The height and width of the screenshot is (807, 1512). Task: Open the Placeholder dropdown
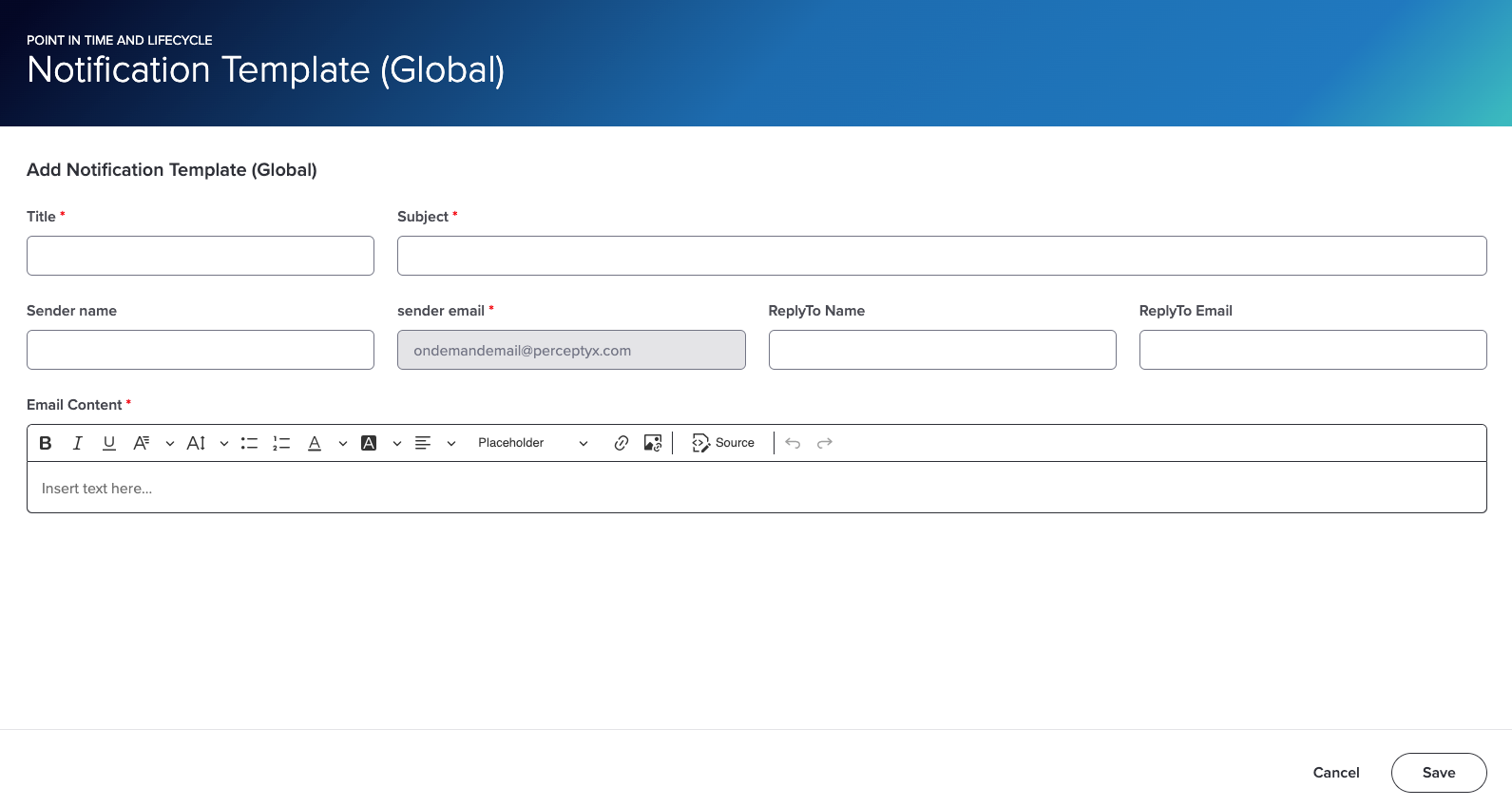[x=533, y=443]
